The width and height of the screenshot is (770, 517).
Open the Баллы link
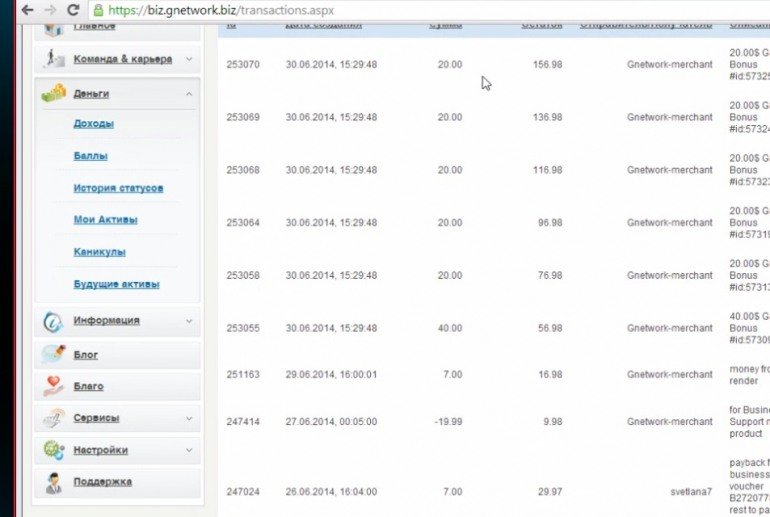click(90, 156)
